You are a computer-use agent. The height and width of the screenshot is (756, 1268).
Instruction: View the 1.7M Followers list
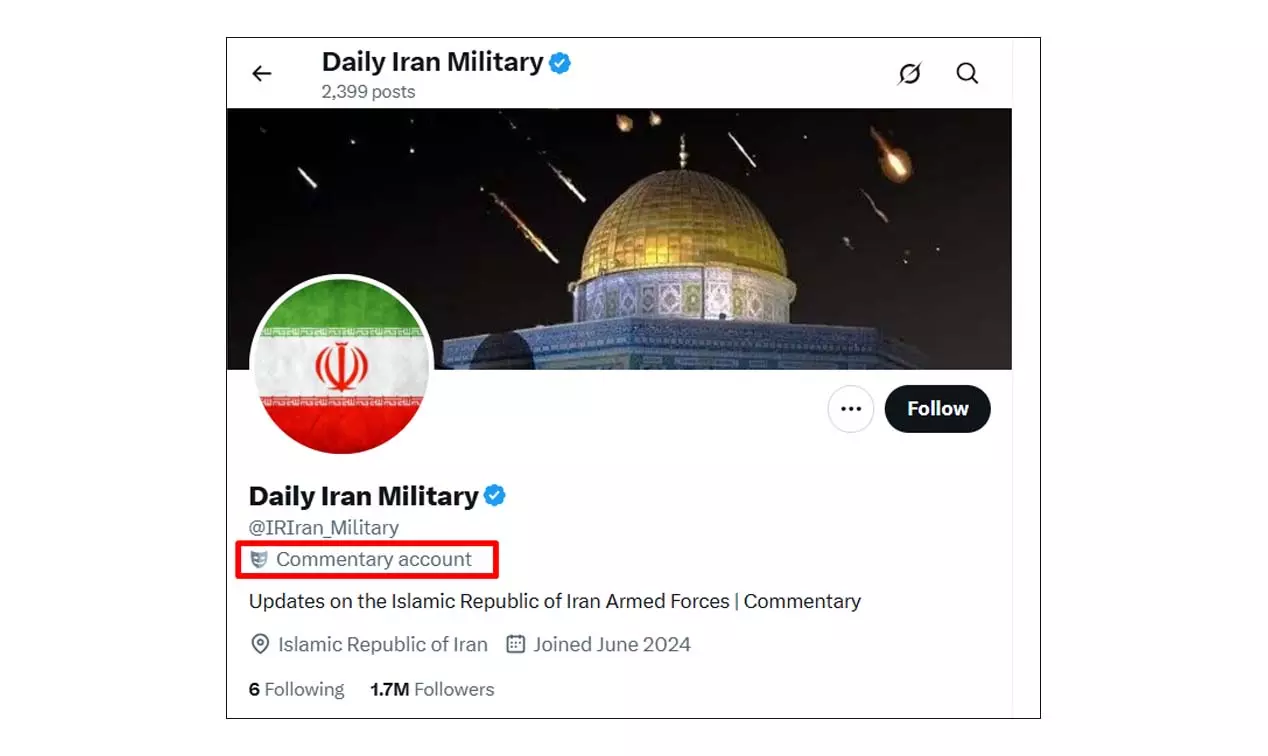pos(432,689)
